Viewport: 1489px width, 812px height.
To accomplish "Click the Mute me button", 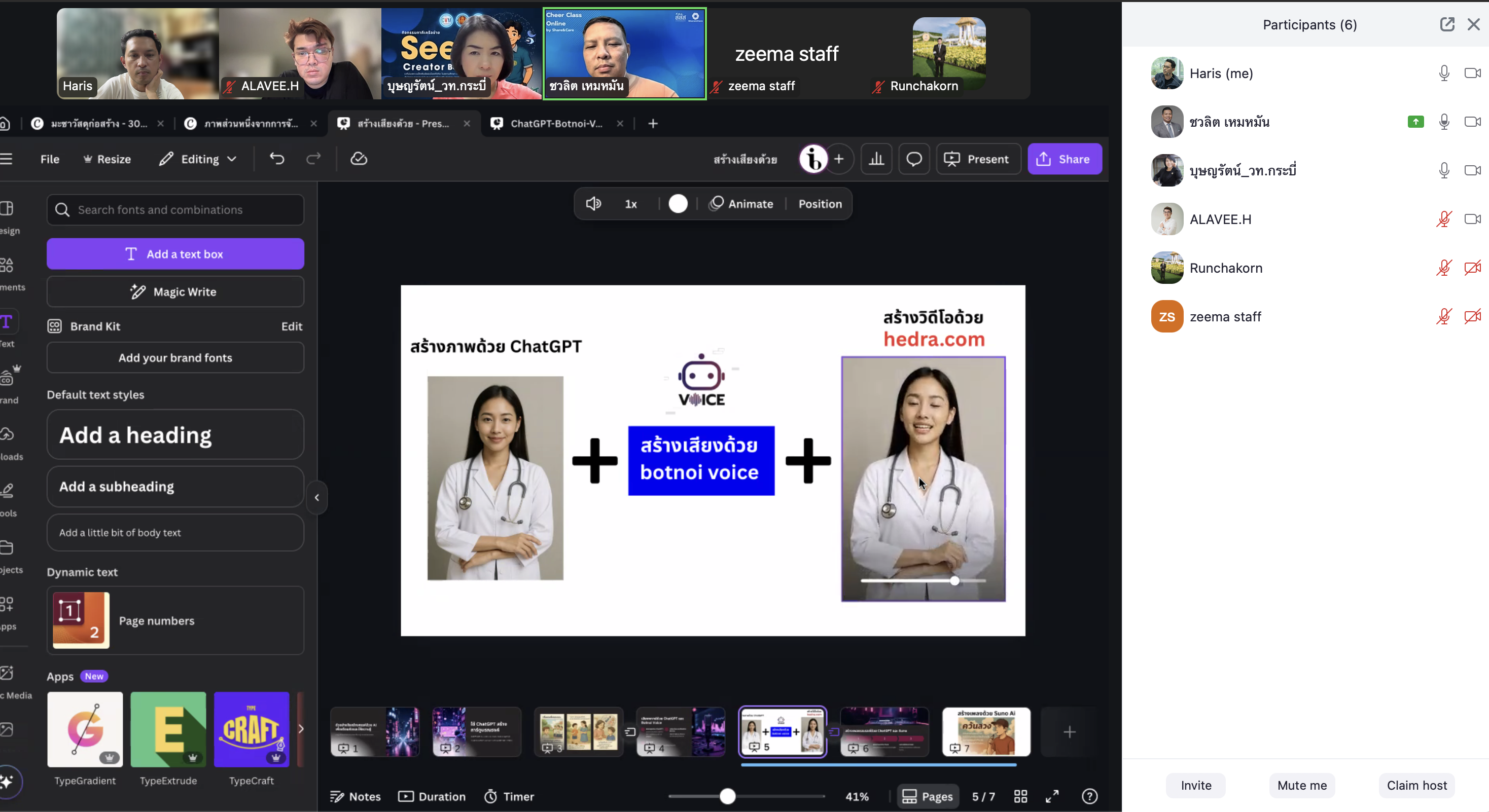I will [1302, 786].
